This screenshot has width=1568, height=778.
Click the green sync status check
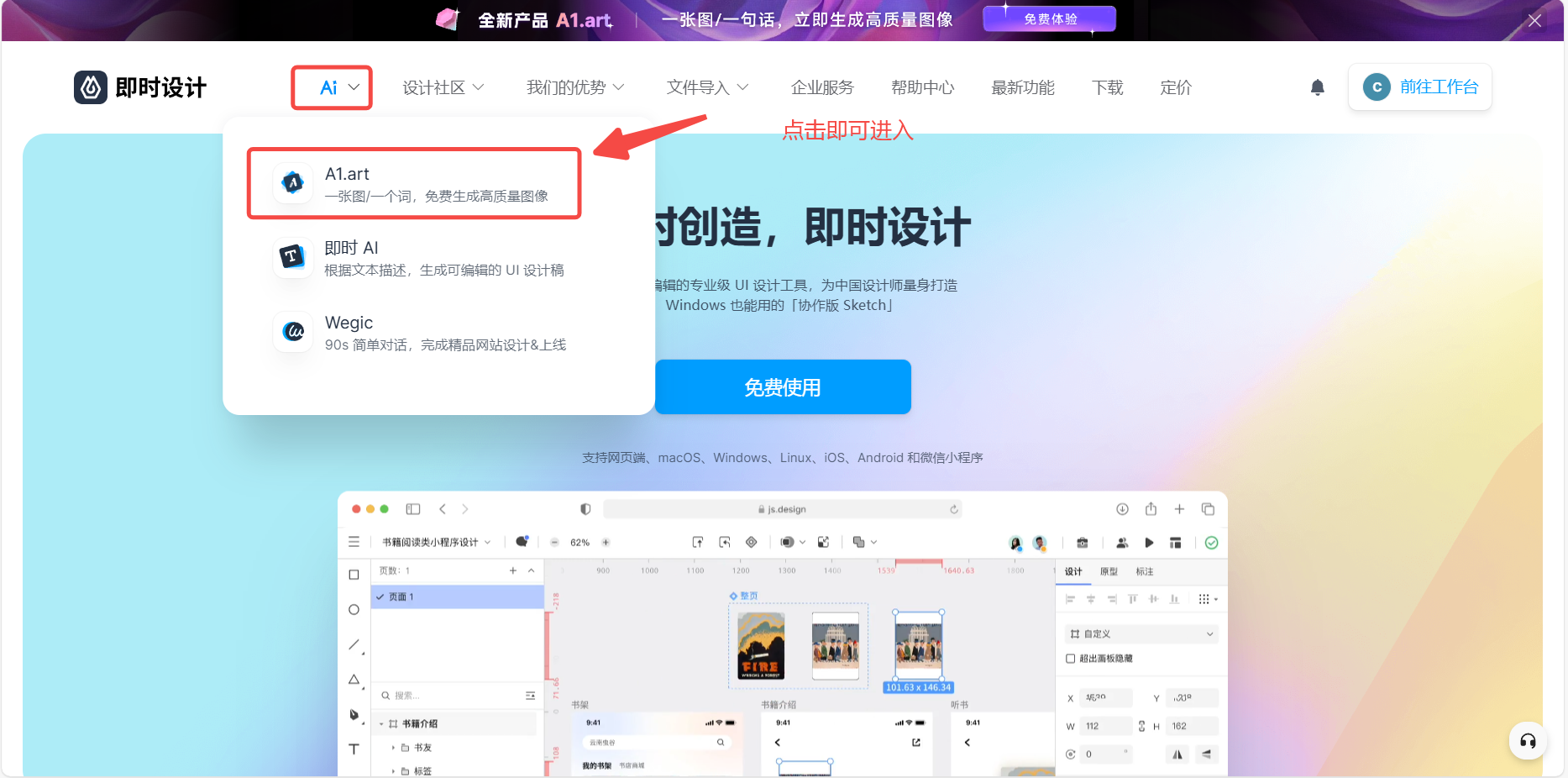coord(1211,543)
